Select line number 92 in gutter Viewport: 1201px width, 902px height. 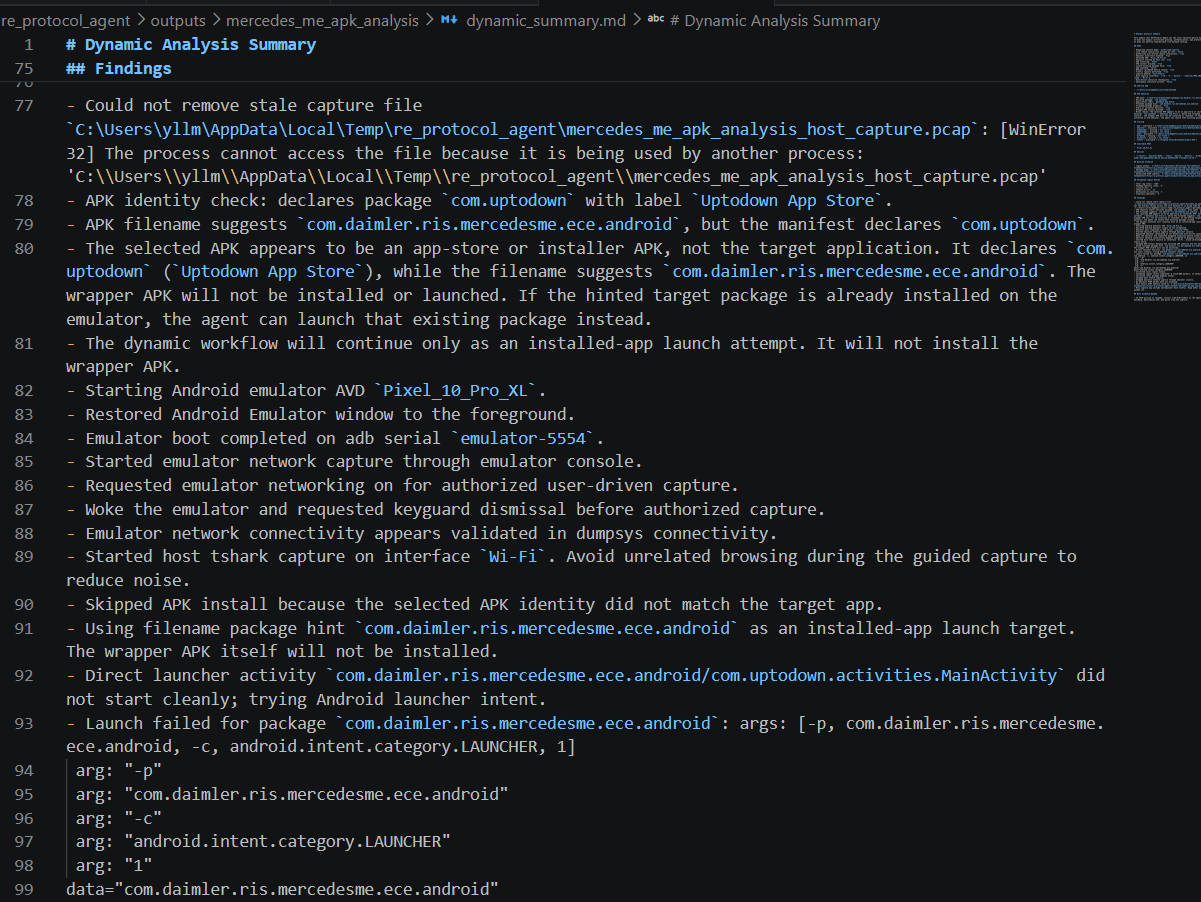point(24,675)
